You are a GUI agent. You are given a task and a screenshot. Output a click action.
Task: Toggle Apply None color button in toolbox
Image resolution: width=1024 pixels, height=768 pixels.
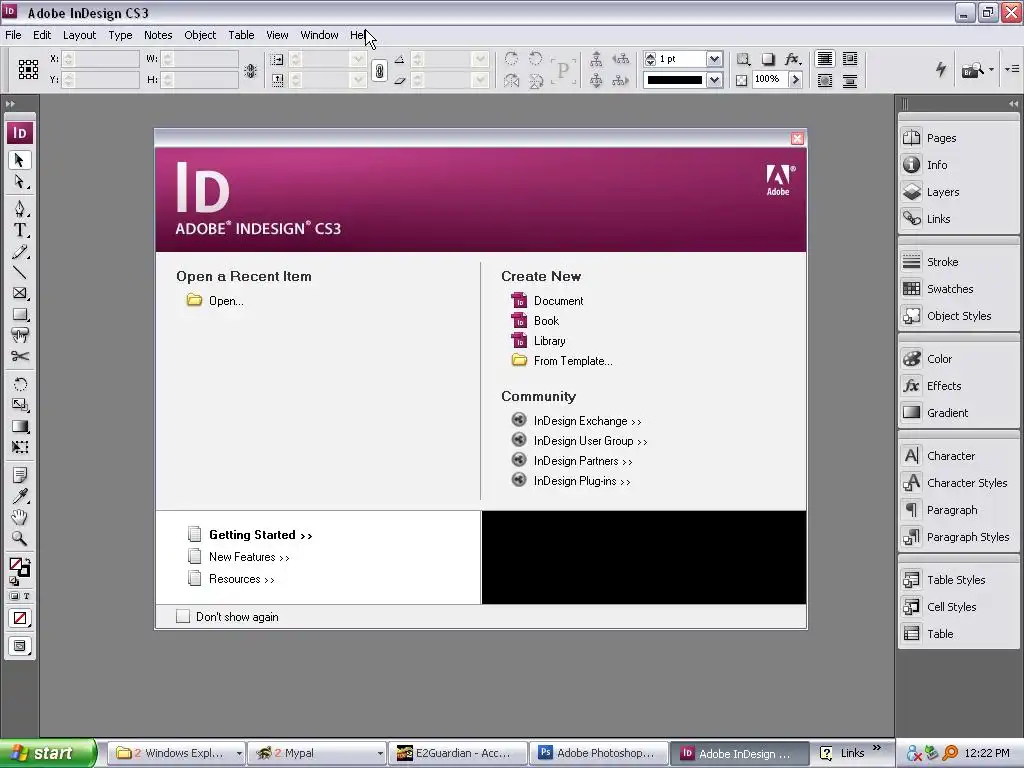click(20, 618)
